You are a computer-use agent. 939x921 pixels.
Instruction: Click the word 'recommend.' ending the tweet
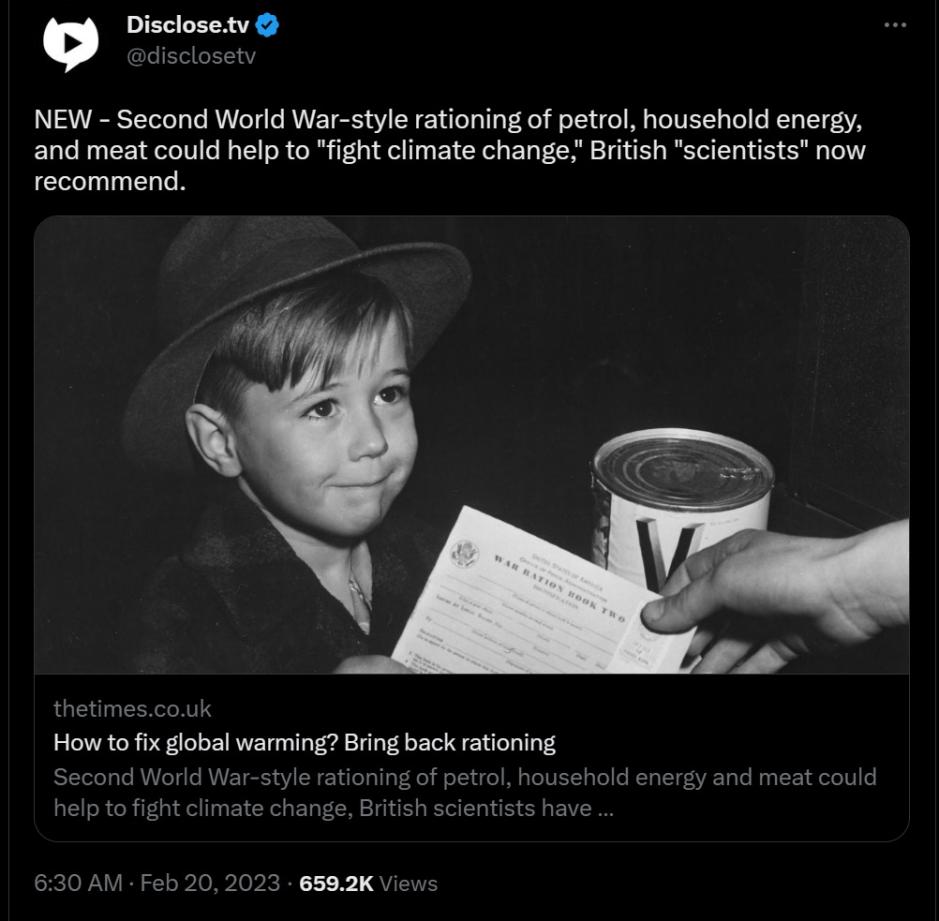pyautogui.click(x=110, y=182)
